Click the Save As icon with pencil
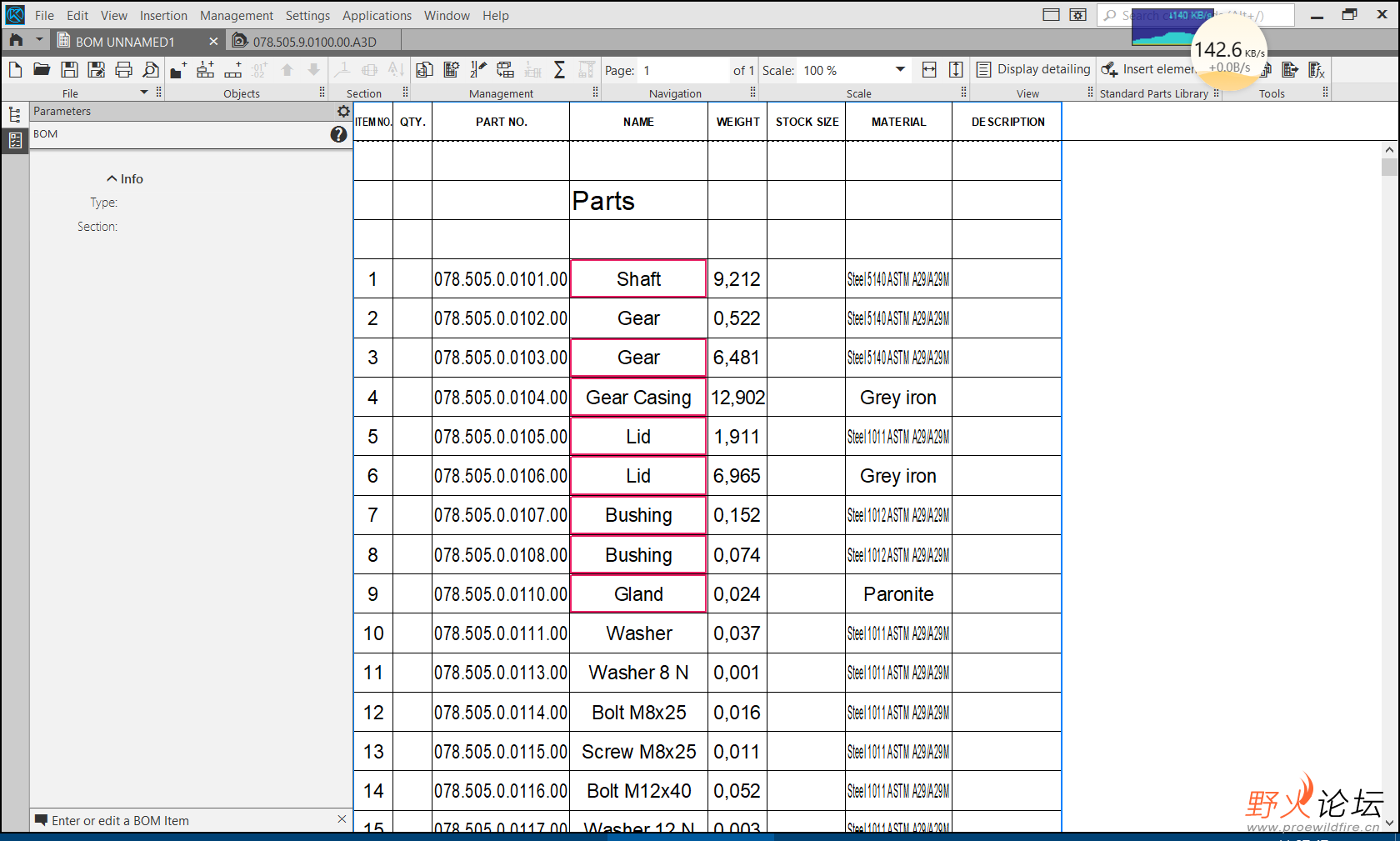Image resolution: width=1400 pixels, height=841 pixels. (x=97, y=70)
